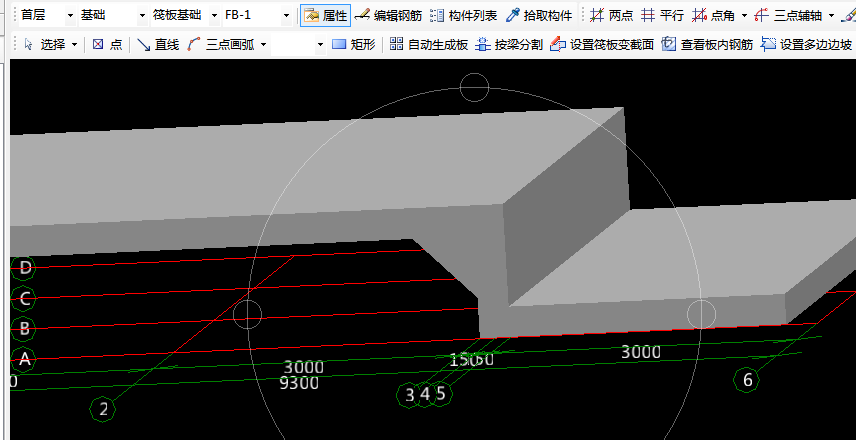Select the 平行 parallel axis tool

coord(662,16)
